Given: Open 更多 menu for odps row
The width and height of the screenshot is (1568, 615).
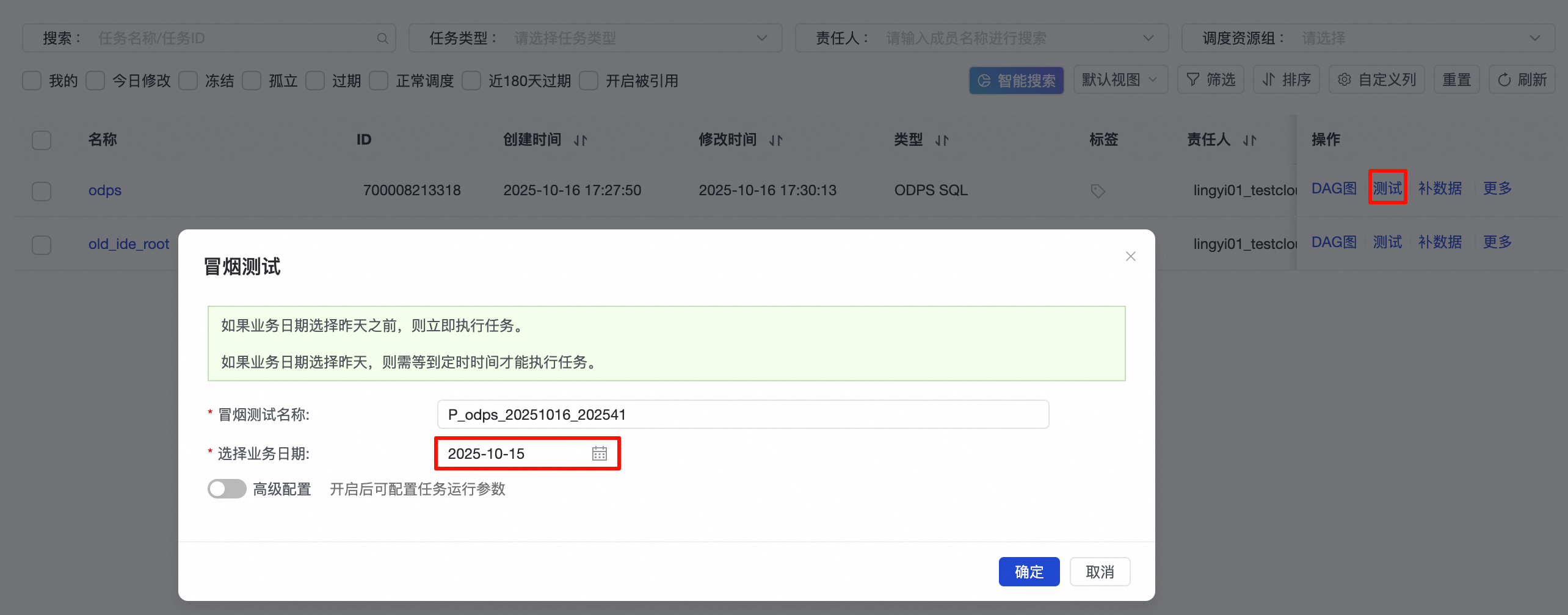Looking at the screenshot, I should tap(1497, 189).
